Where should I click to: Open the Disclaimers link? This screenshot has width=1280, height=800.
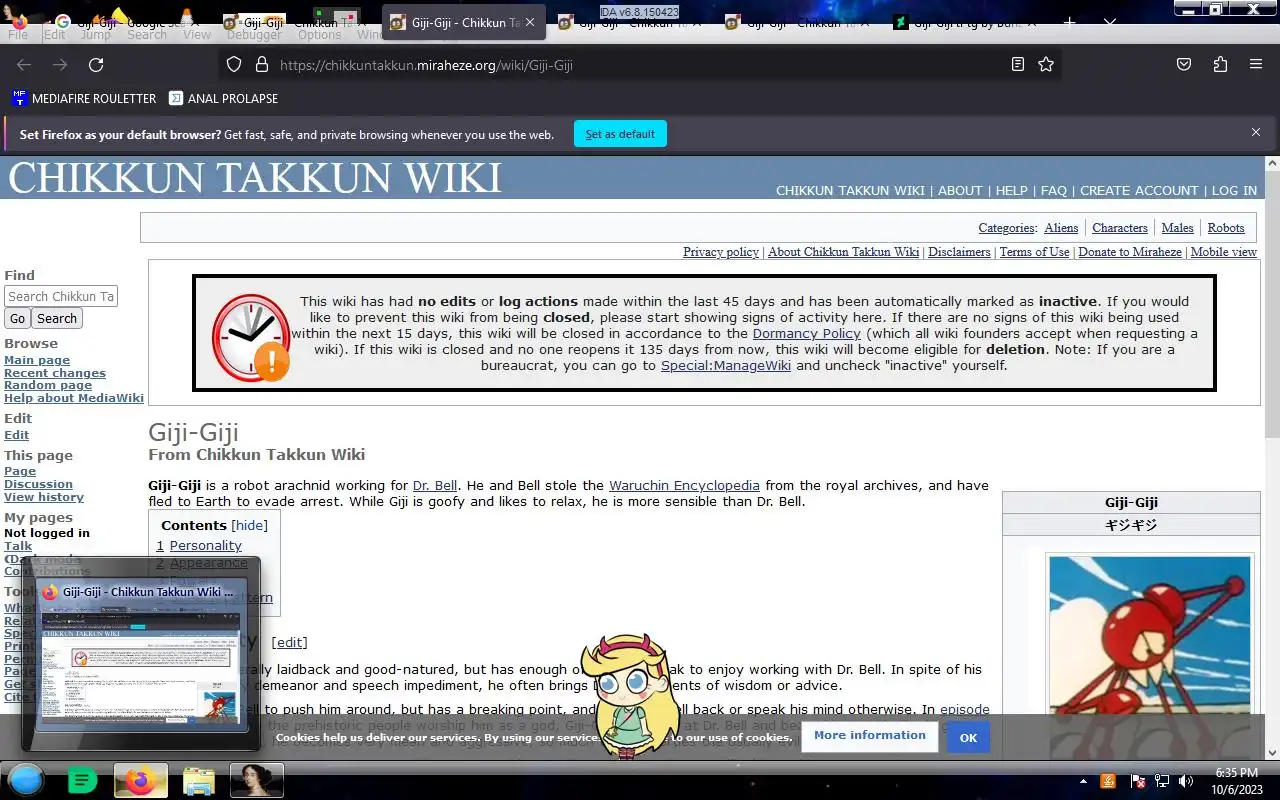pos(959,252)
